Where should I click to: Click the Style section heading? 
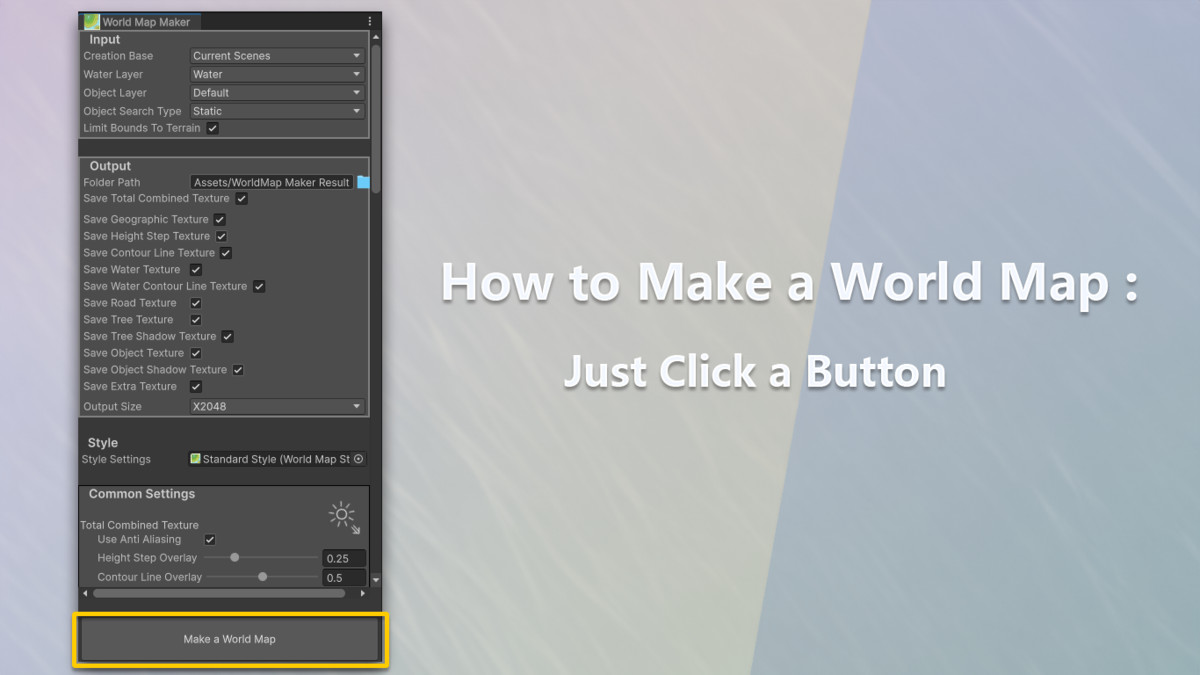point(103,443)
